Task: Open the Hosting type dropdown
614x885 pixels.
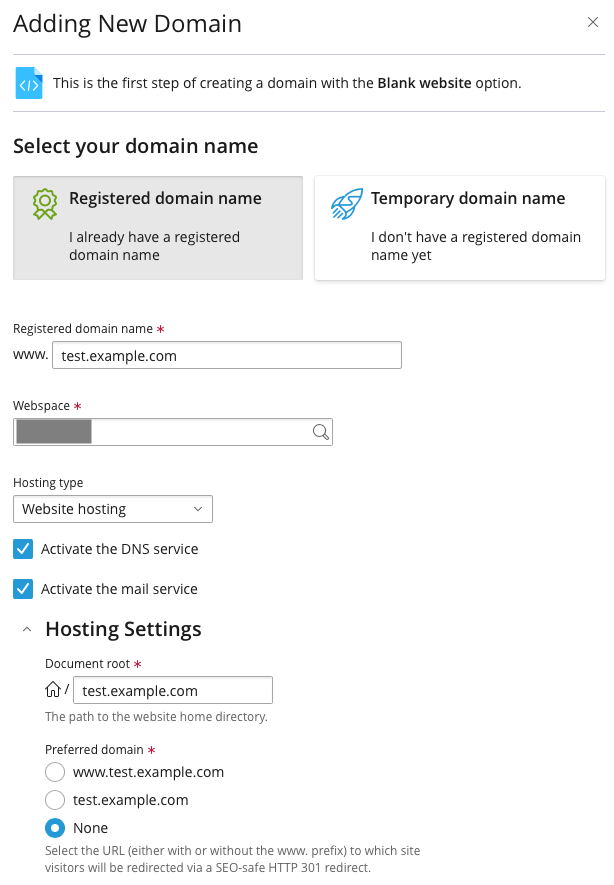Action: point(113,509)
